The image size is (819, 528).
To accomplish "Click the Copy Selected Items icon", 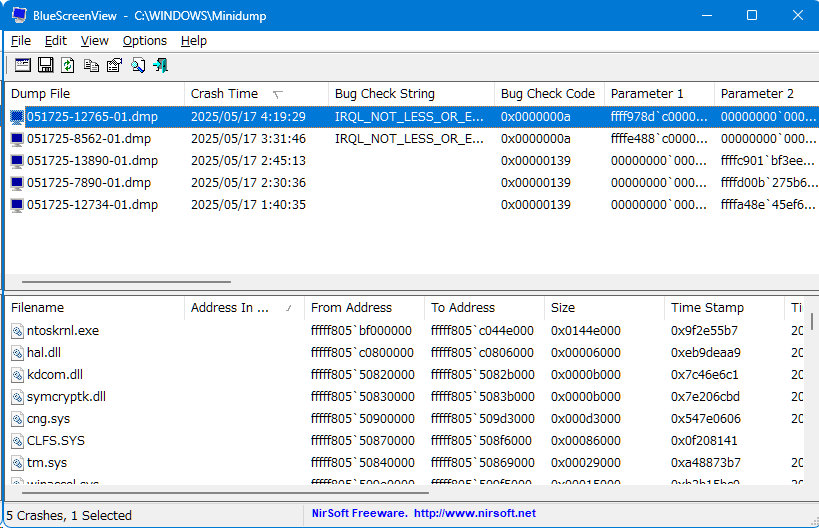I will [91, 65].
